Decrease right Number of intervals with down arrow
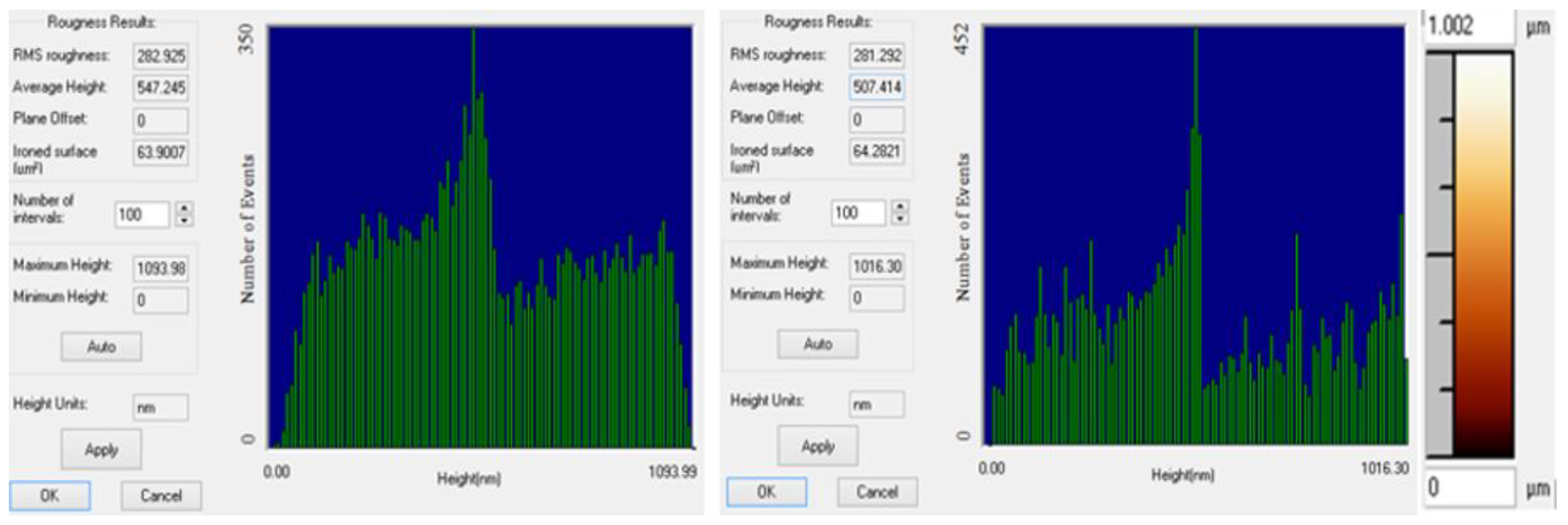Viewport: 1568px width, 525px height. coord(900,218)
